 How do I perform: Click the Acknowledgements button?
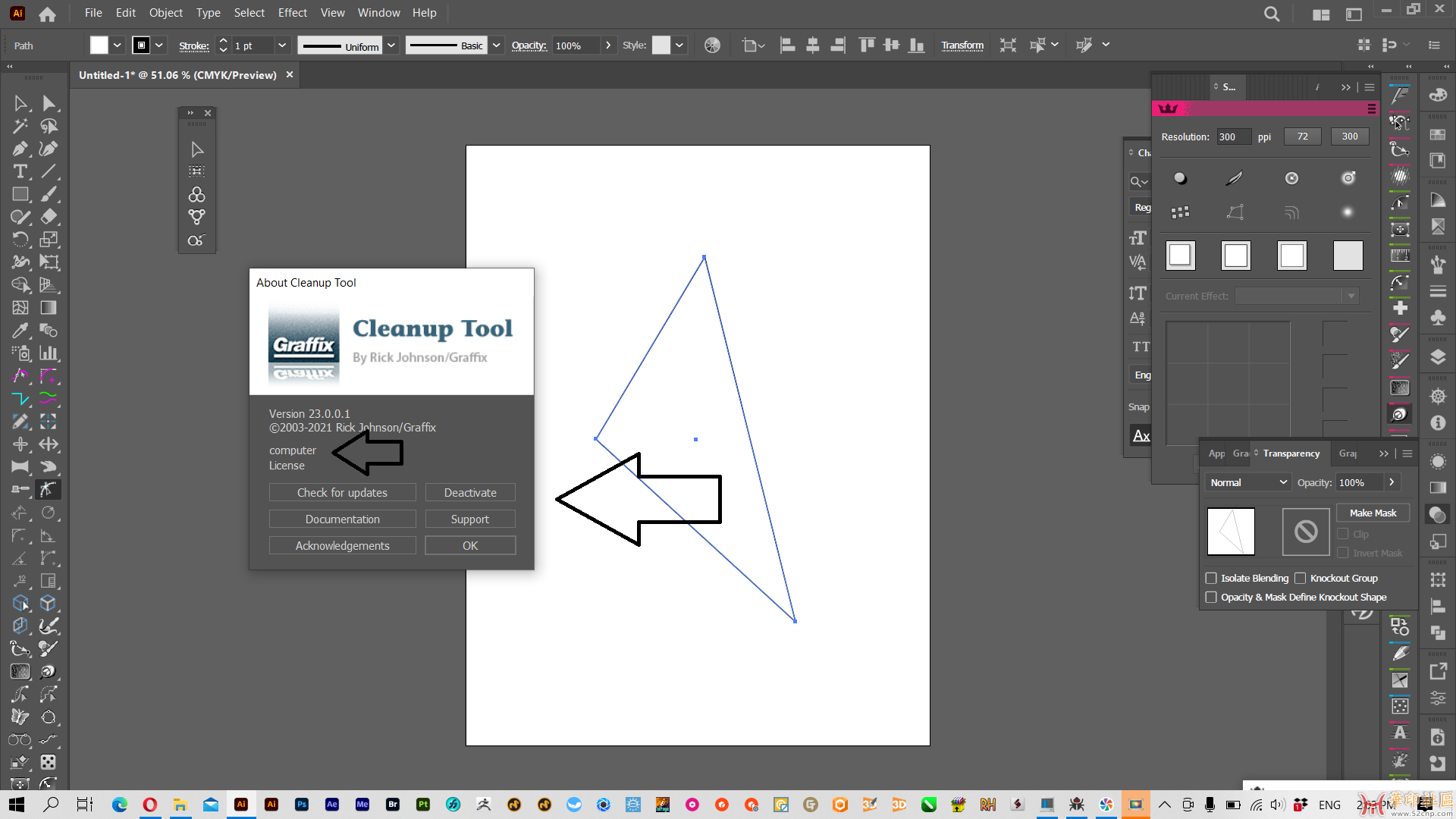tap(342, 546)
